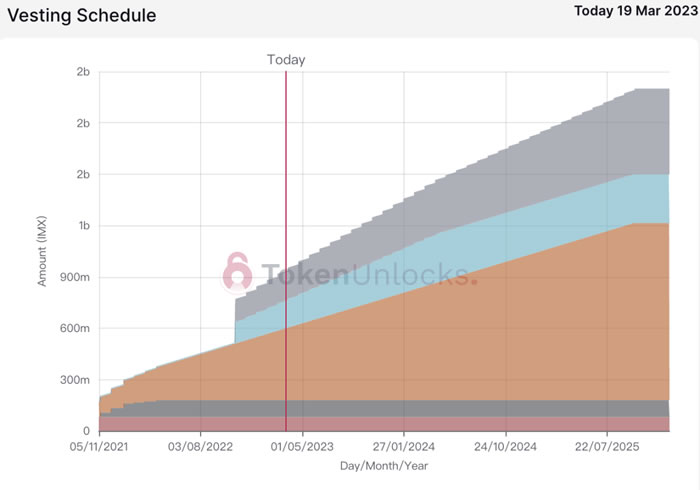Screen dimensions: 700x490
Task: Click the Amount (IMX) y-axis title
Action: (43, 251)
